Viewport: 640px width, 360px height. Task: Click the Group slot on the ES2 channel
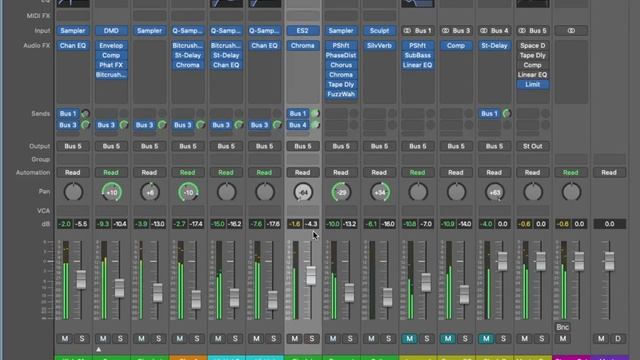click(302, 159)
